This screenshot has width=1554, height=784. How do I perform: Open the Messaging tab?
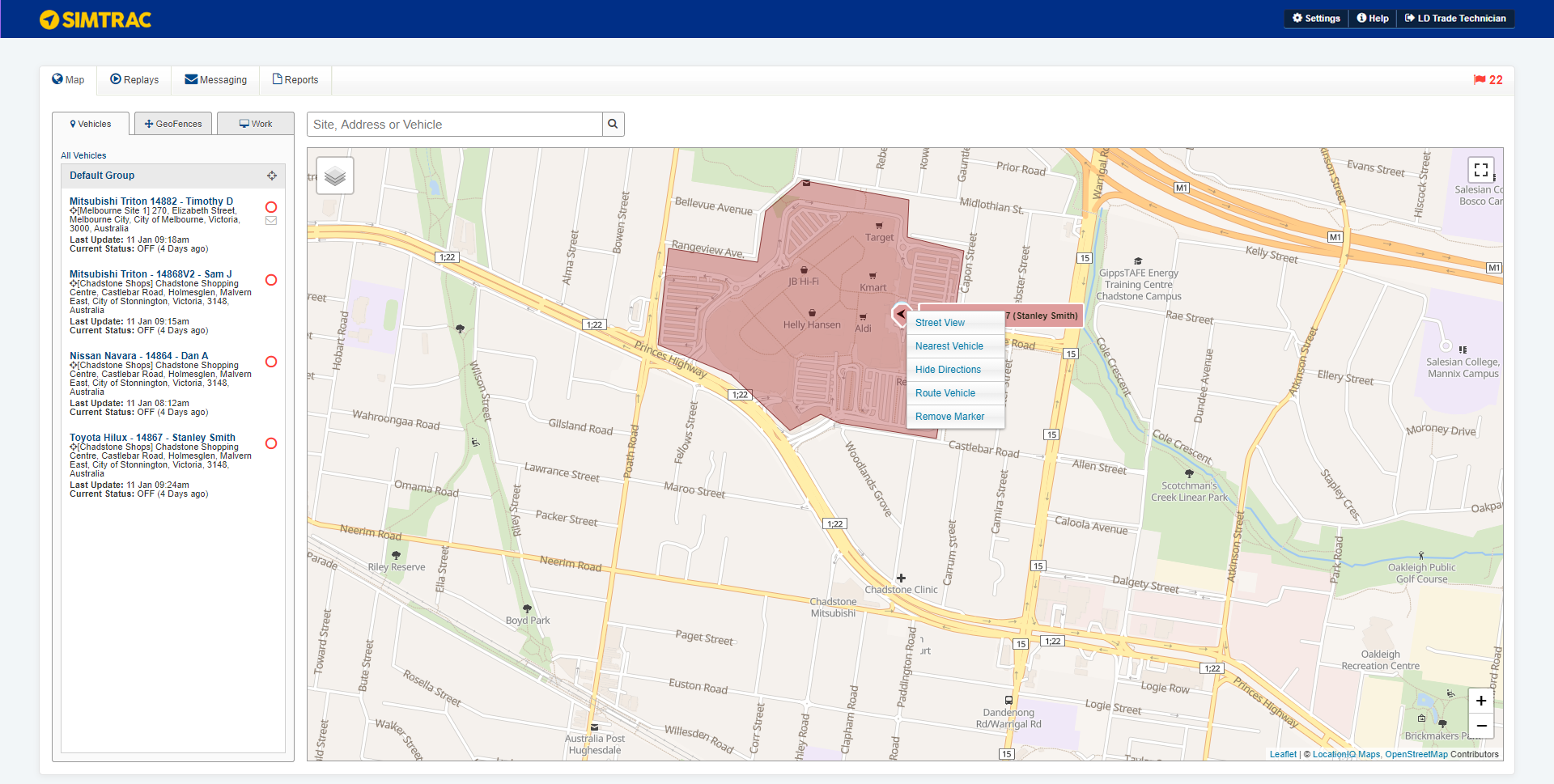215,79
